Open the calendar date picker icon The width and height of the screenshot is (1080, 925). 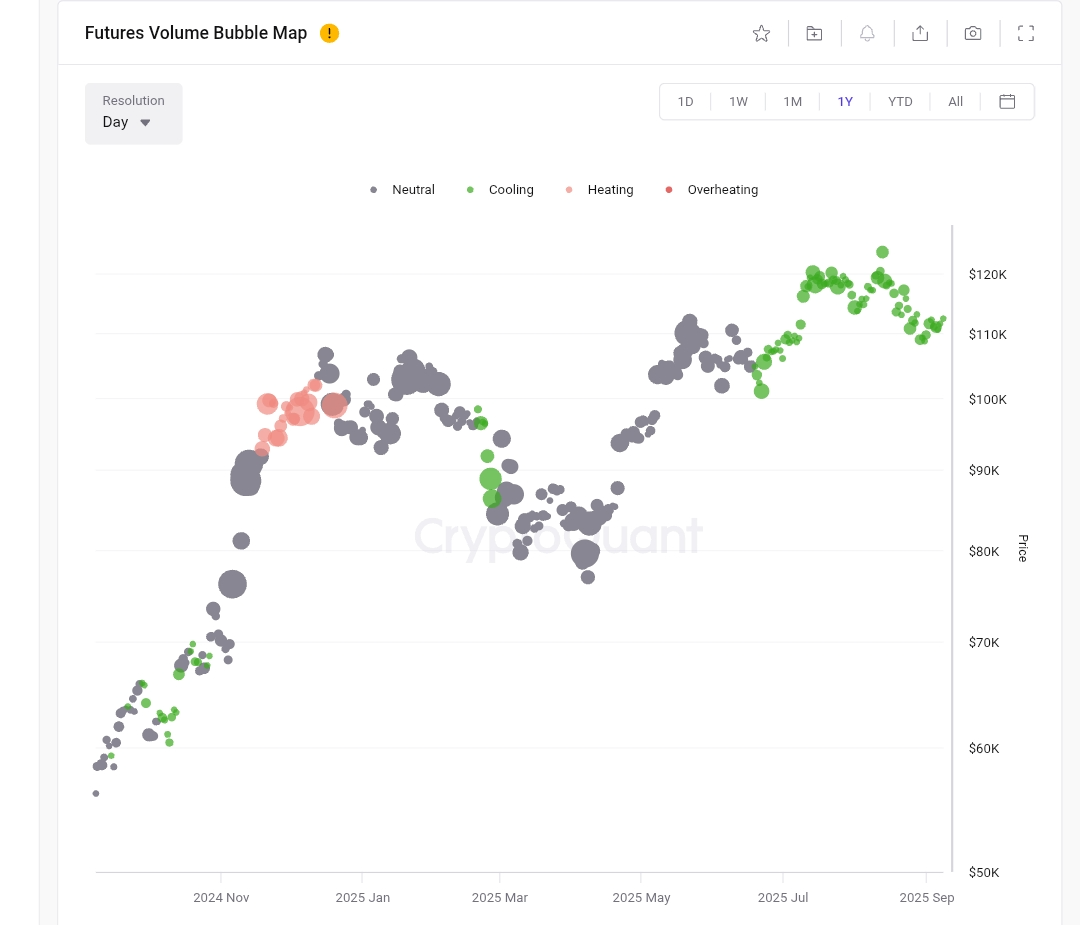[x=1007, y=101]
